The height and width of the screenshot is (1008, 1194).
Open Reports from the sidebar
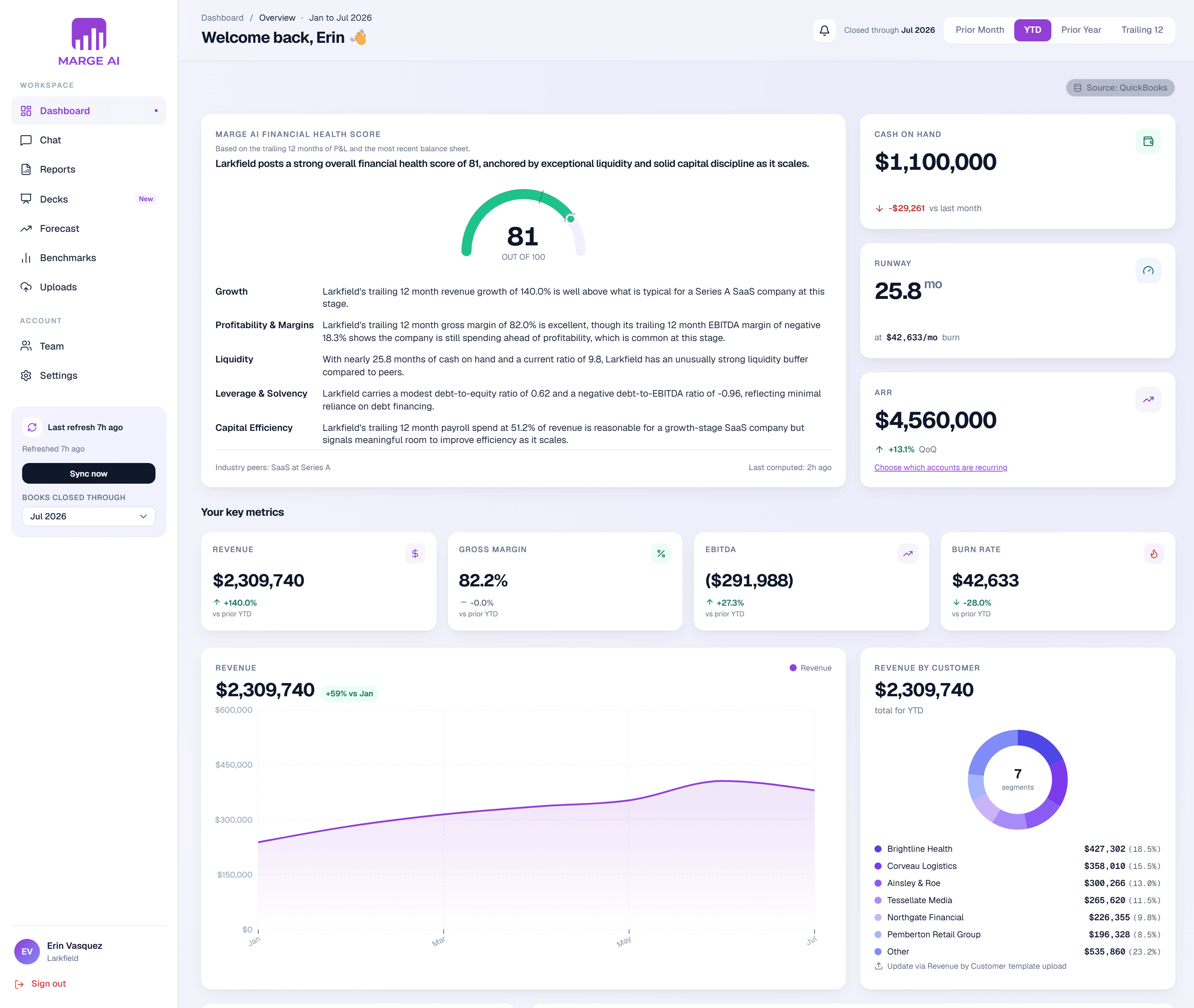point(88,169)
